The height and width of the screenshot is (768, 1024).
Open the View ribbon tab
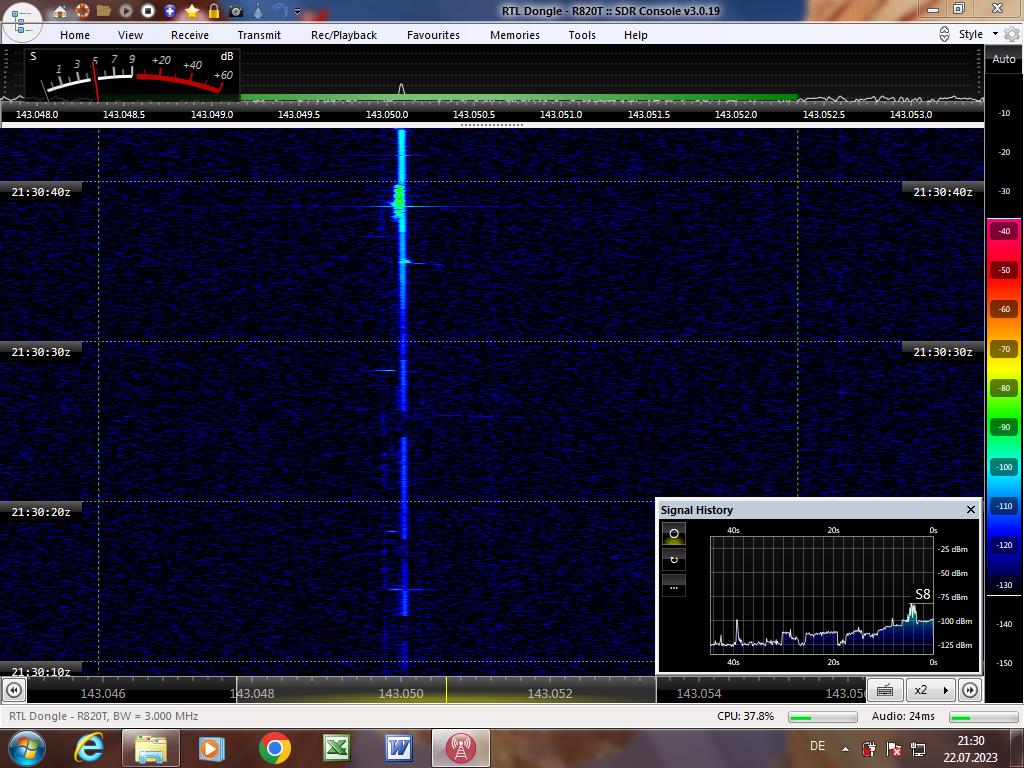tap(131, 35)
